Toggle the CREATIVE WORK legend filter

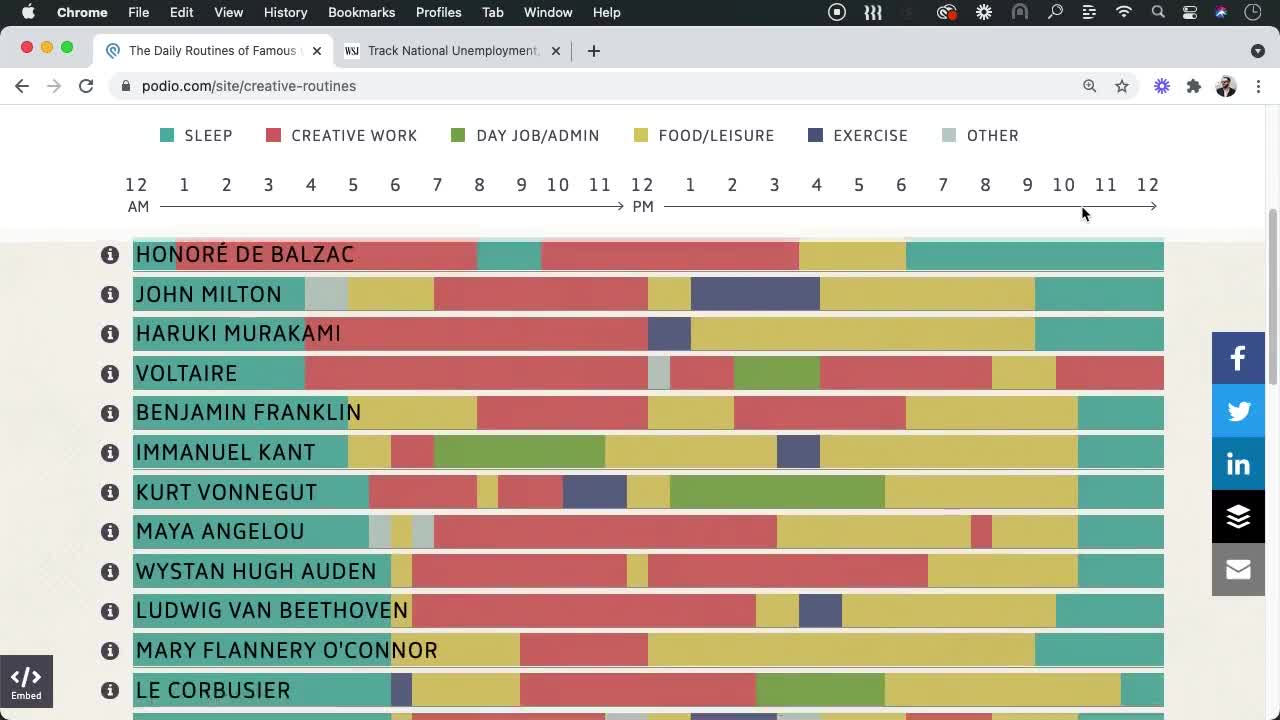(341, 135)
